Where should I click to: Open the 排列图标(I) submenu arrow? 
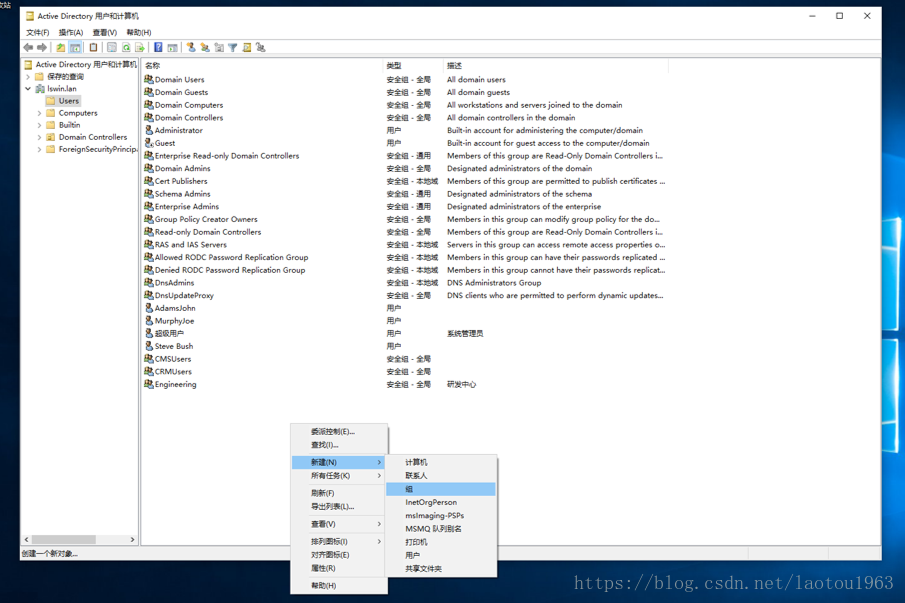[379, 541]
